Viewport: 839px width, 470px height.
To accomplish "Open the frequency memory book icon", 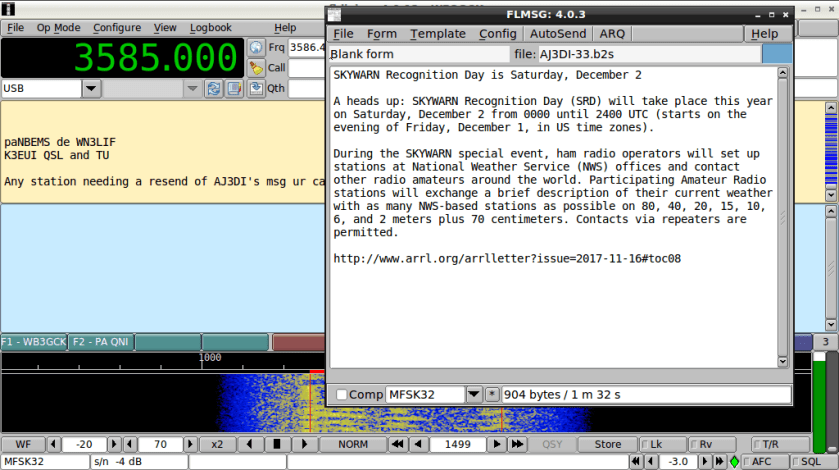I will (x=234, y=88).
